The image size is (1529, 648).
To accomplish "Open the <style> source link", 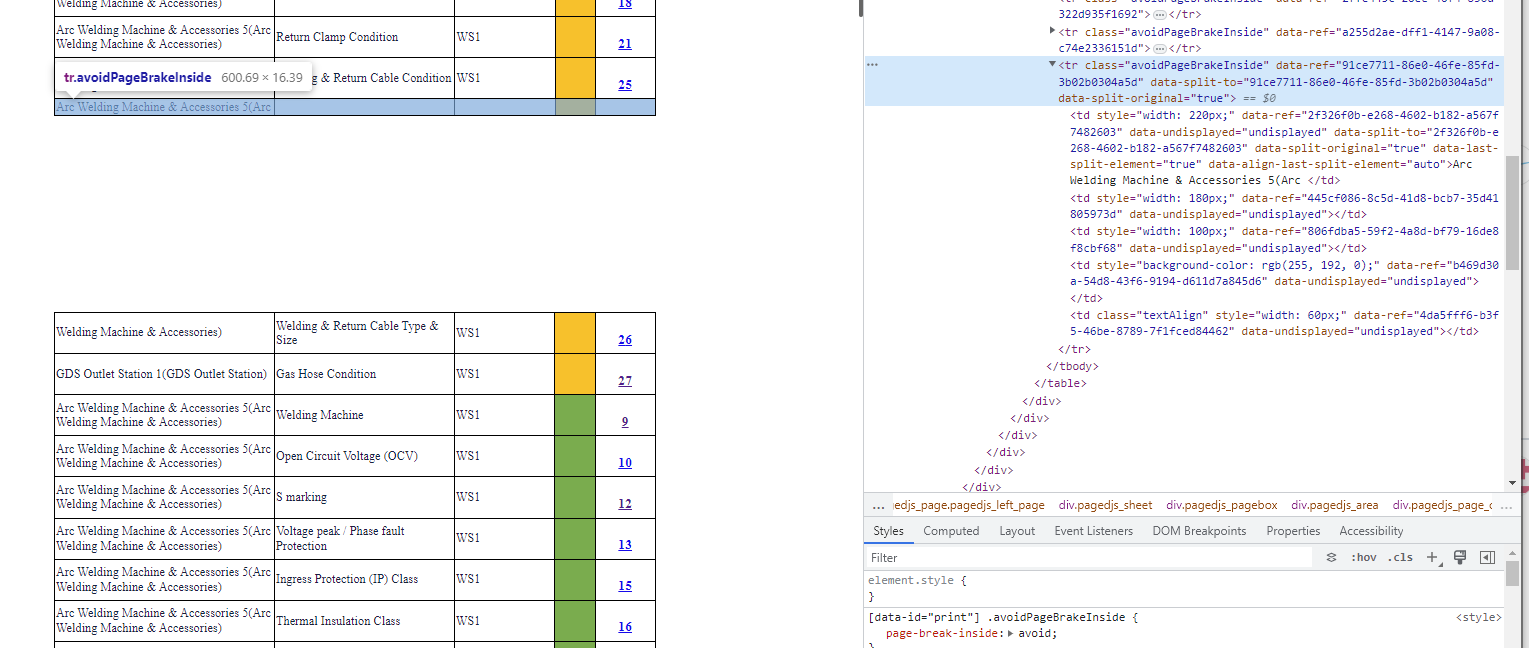I will [1478, 617].
